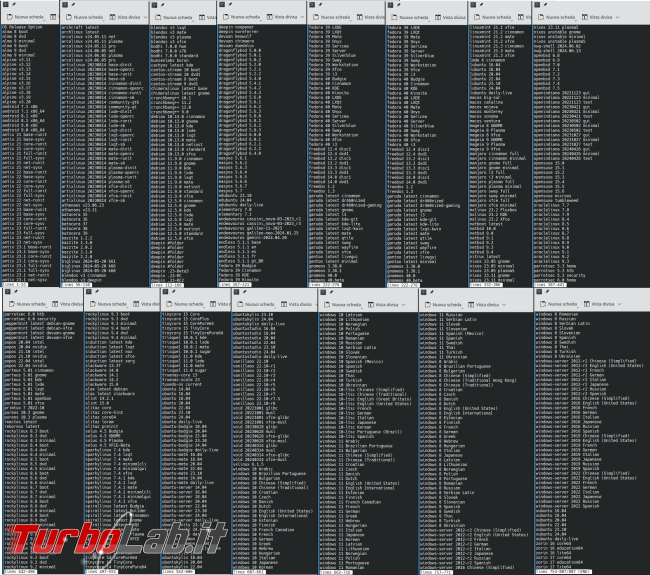Image resolution: width=650 pixels, height=575 pixels.
Task: Open Nuova scheda in the windows 10 Latvian window
Action: tap(343, 304)
